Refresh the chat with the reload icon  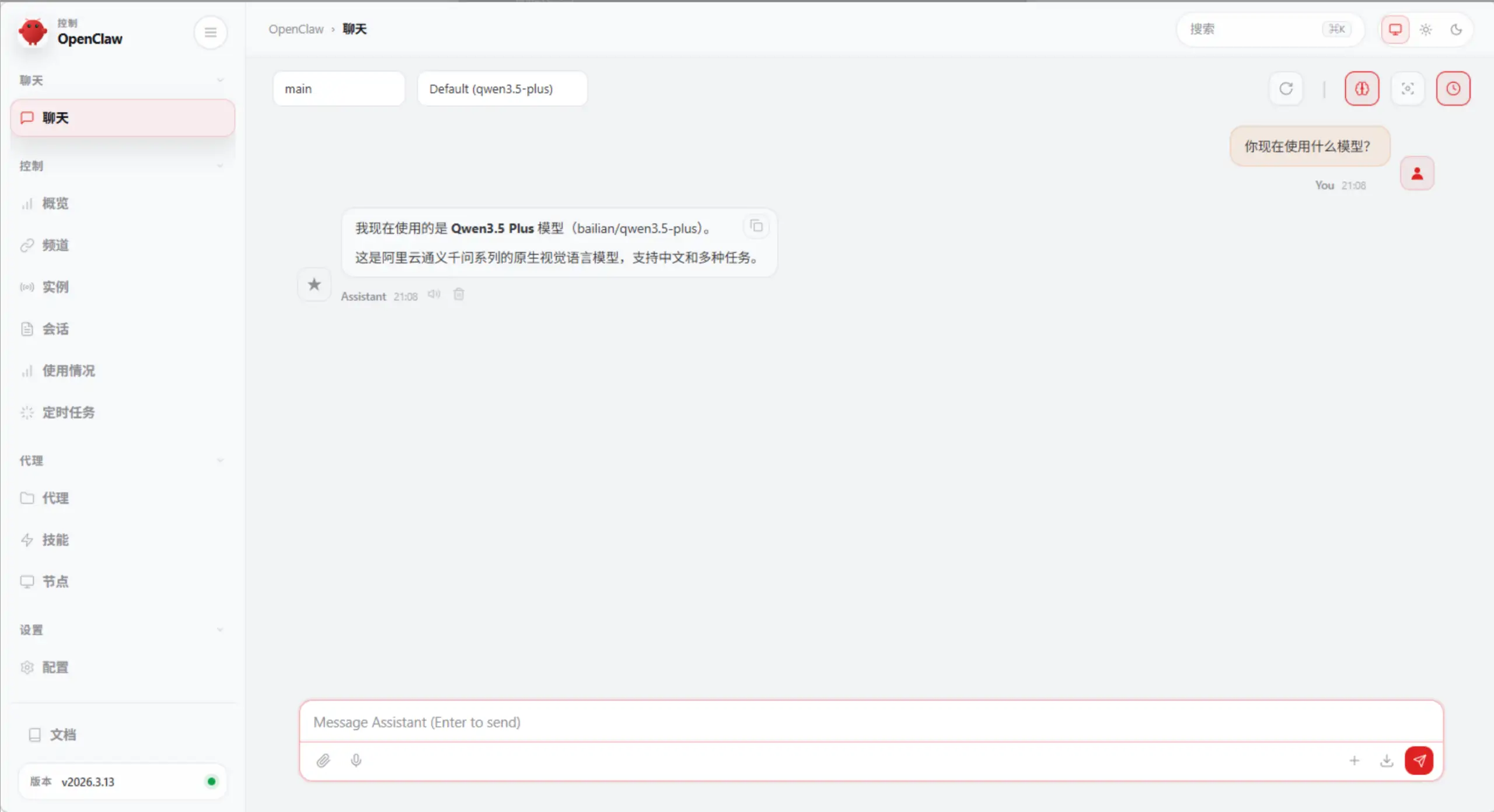tap(1286, 89)
